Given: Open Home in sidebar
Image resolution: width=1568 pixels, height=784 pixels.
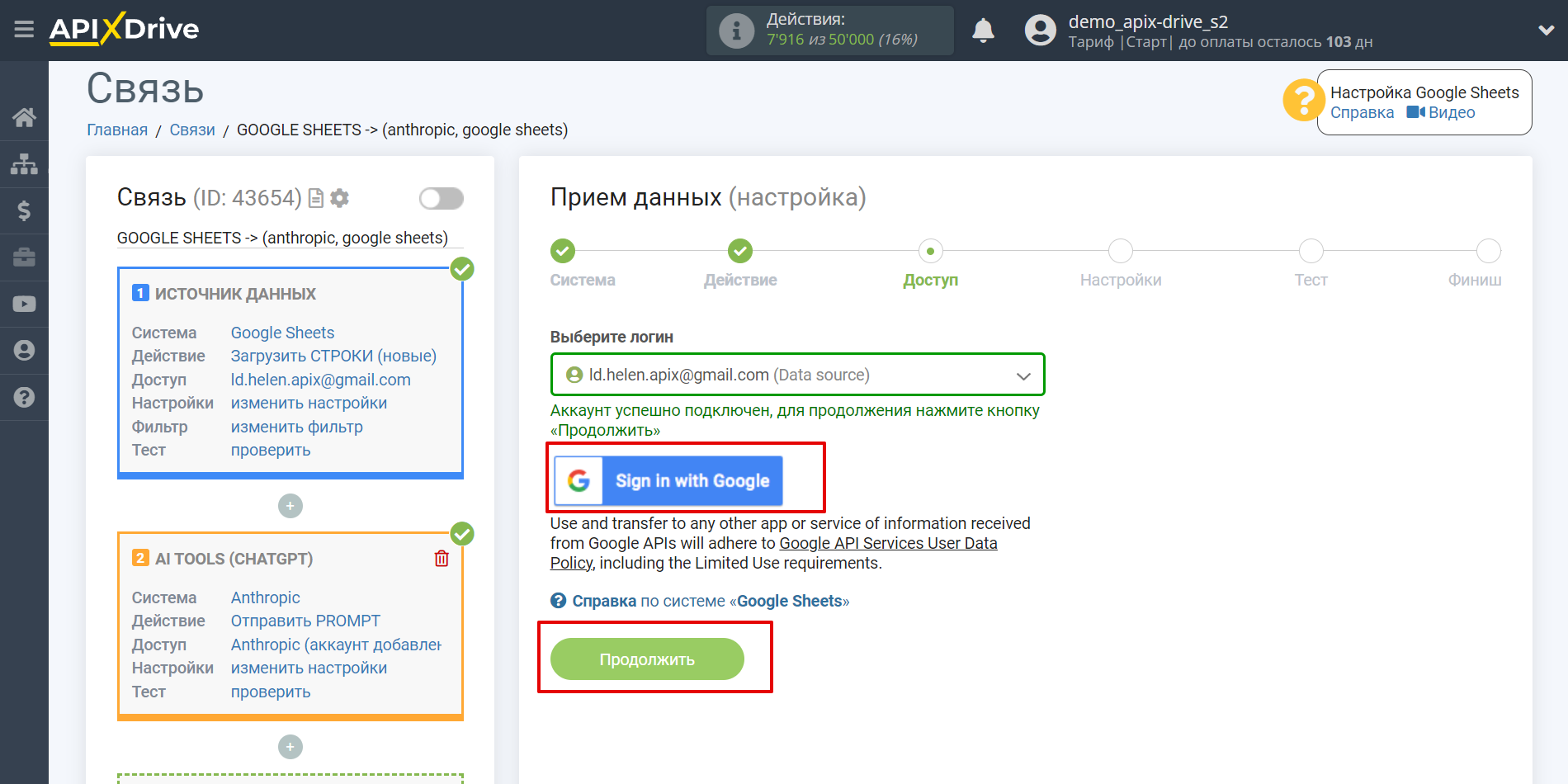Looking at the screenshot, I should tap(24, 117).
